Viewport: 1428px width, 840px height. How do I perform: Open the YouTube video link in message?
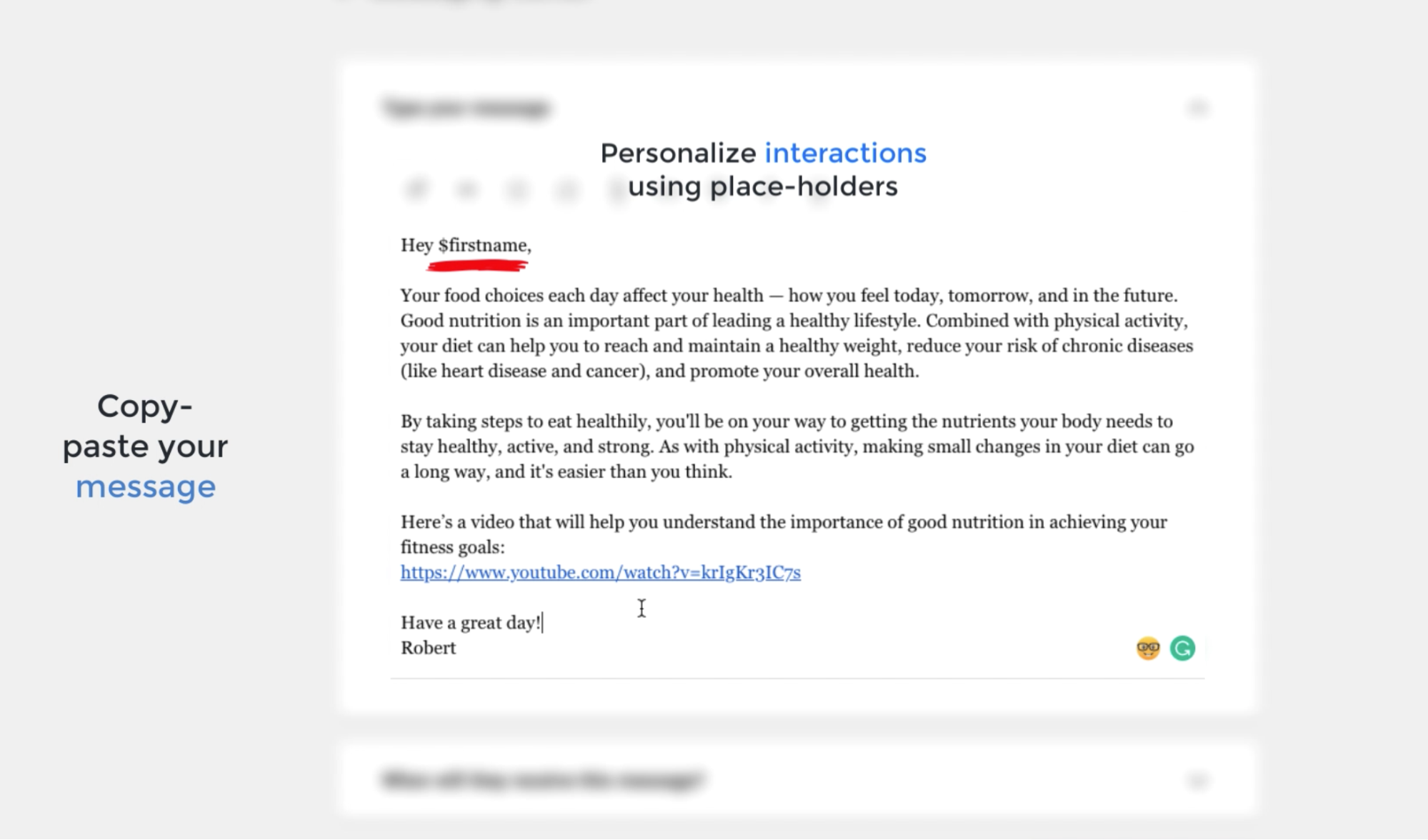601,572
